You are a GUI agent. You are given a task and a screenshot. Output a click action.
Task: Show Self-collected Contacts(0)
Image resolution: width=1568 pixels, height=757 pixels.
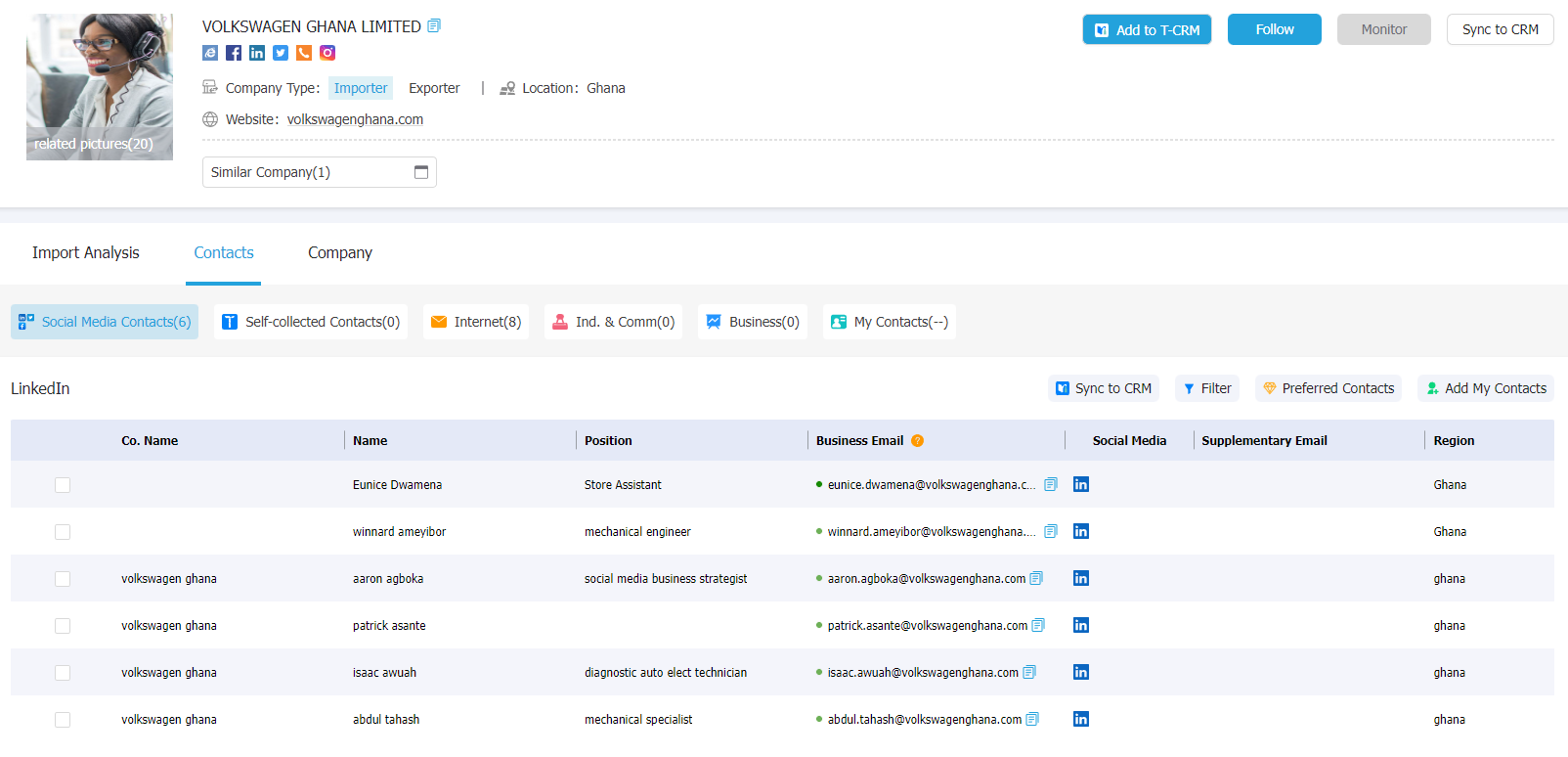pos(311,322)
